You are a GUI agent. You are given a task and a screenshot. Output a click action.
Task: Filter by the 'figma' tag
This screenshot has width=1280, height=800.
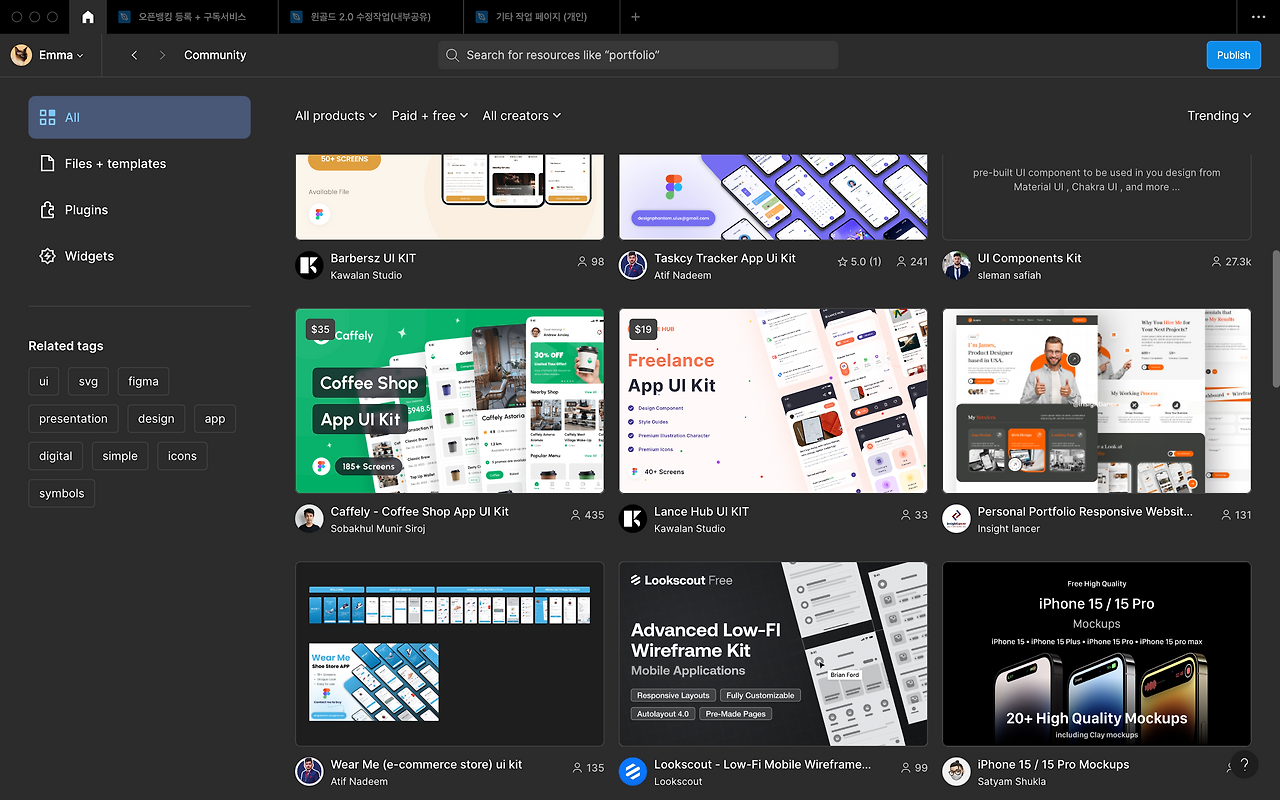(x=143, y=382)
